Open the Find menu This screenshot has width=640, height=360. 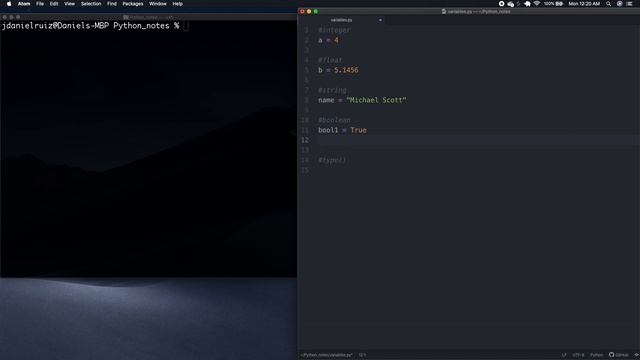click(112, 4)
